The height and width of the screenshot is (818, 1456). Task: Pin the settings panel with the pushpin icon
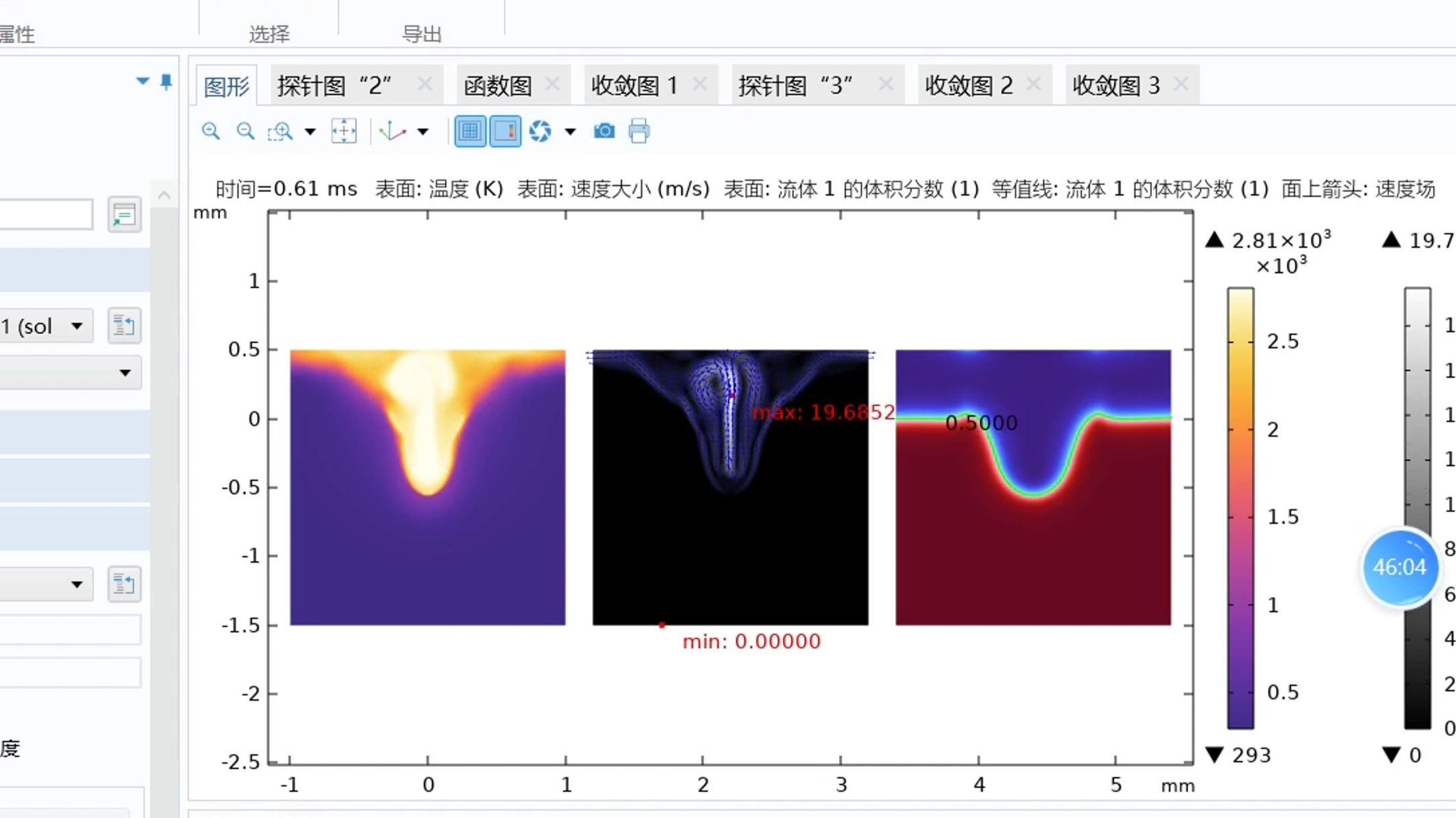(166, 82)
